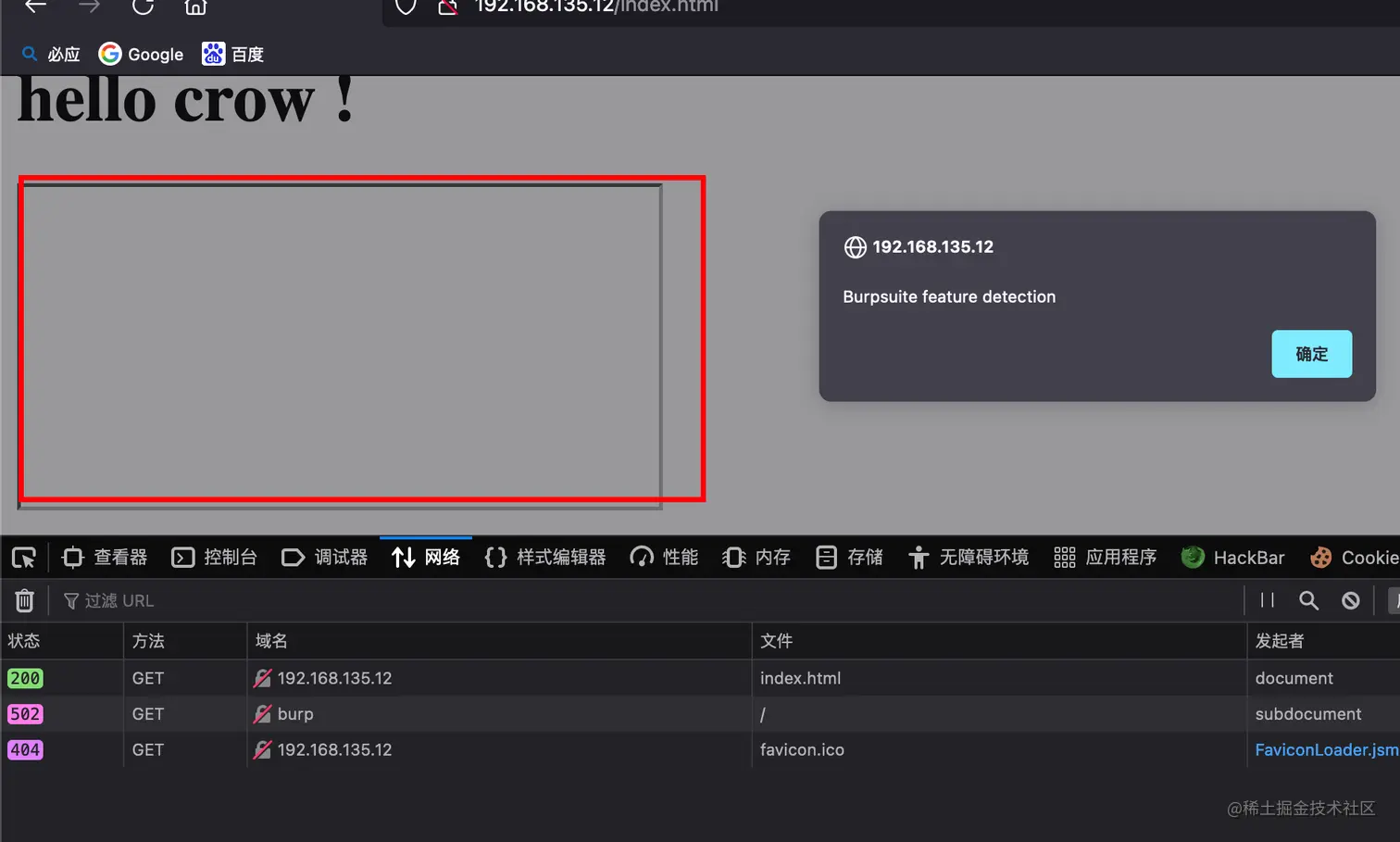Activate the element picker icon
The image size is (1400, 842).
[24, 558]
